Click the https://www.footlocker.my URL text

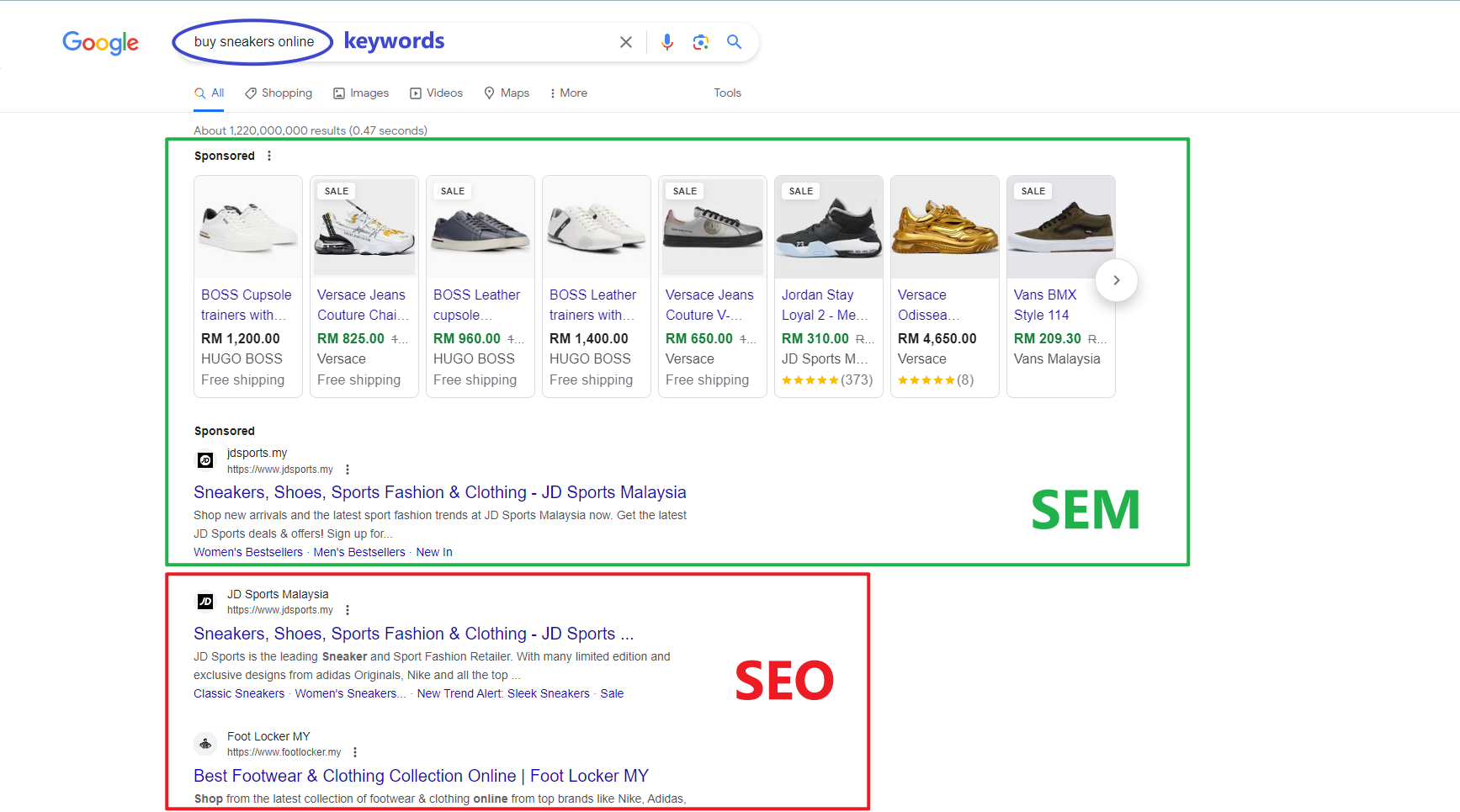tap(284, 752)
